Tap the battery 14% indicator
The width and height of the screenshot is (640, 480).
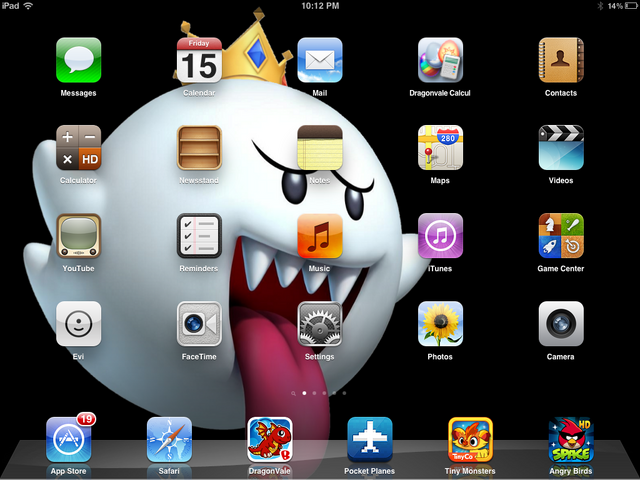pos(622,6)
